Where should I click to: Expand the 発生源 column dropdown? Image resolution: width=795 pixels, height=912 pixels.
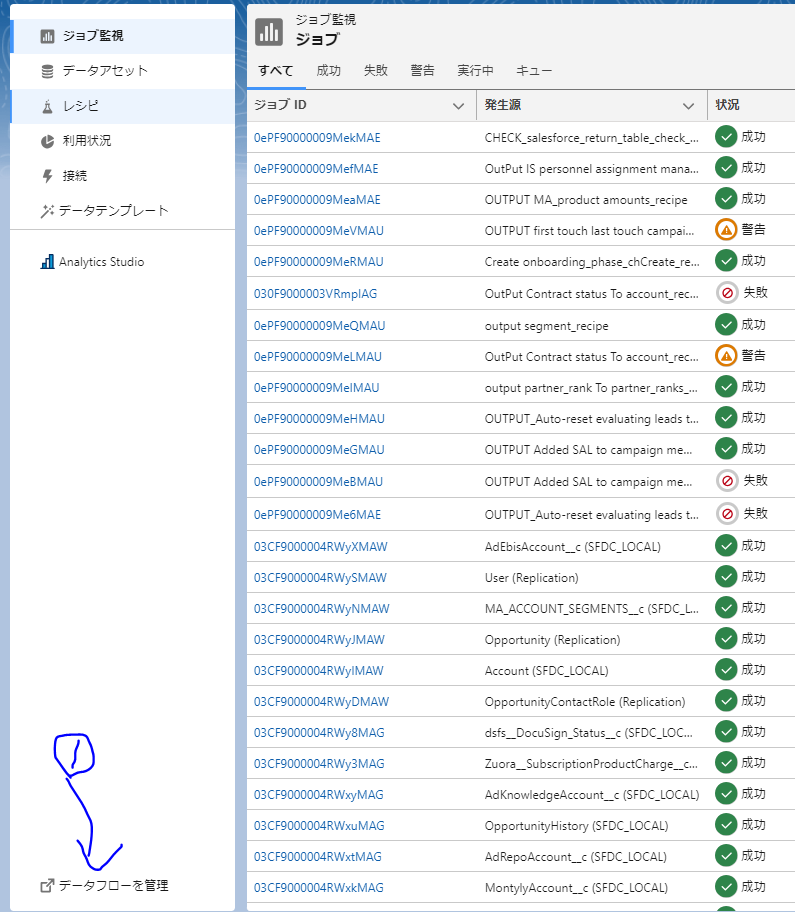coord(689,106)
